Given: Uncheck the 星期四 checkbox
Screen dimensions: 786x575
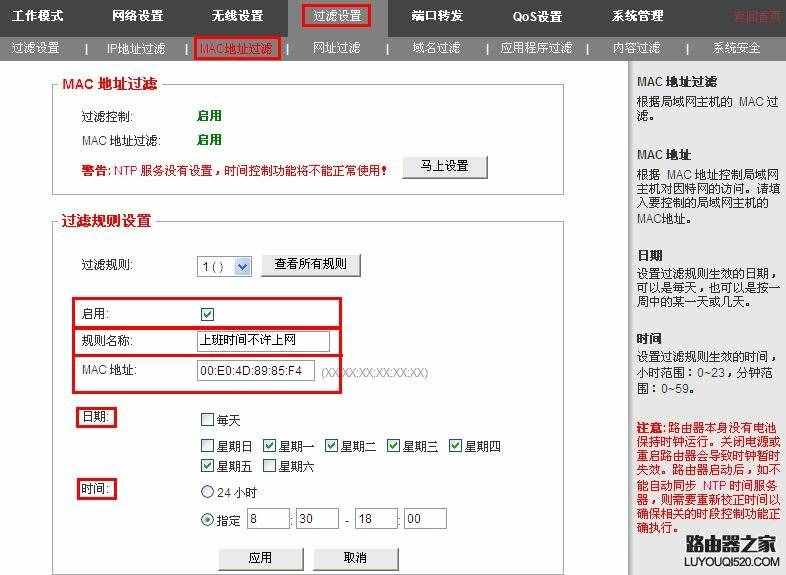Looking at the screenshot, I should pos(455,445).
